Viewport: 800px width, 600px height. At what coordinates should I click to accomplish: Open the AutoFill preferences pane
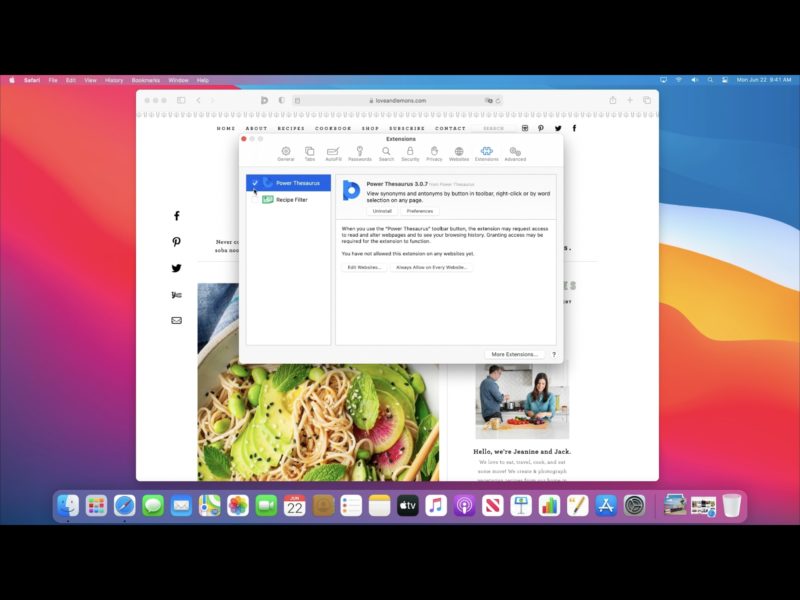pos(333,154)
